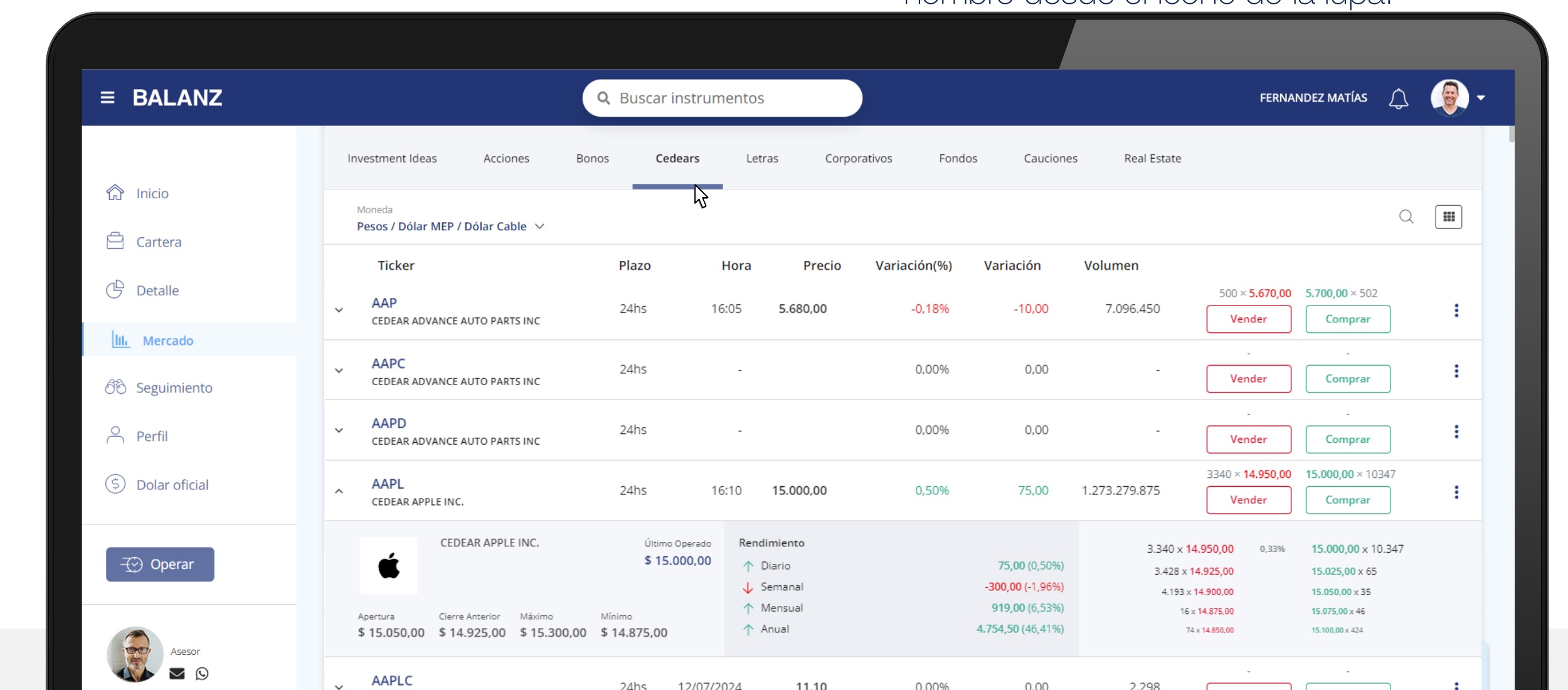Viewport: 1568px width, 690px height.
Task: Open the AAPL ticker link
Action: coord(388,484)
